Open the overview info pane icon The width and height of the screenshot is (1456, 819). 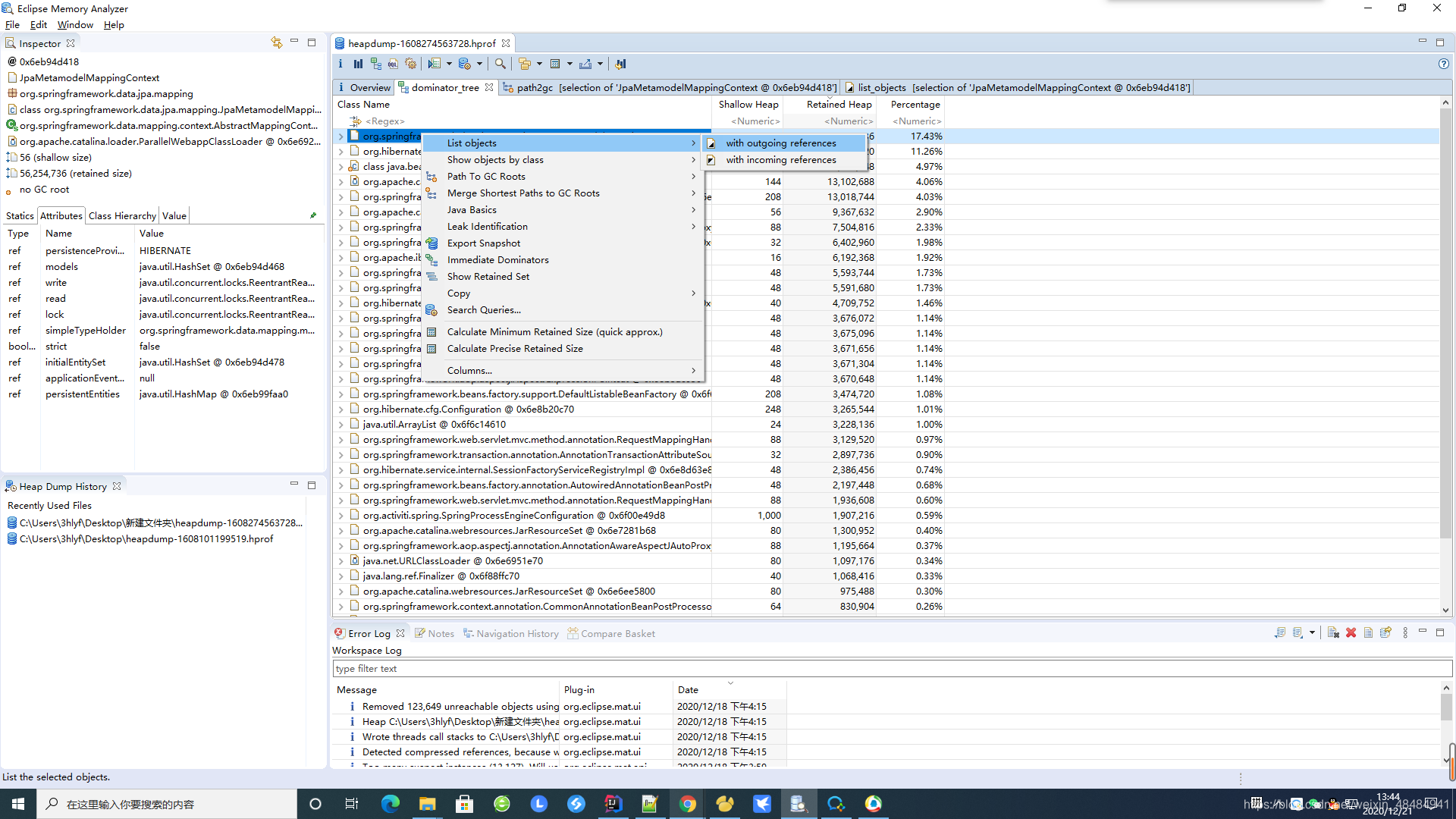click(x=340, y=64)
